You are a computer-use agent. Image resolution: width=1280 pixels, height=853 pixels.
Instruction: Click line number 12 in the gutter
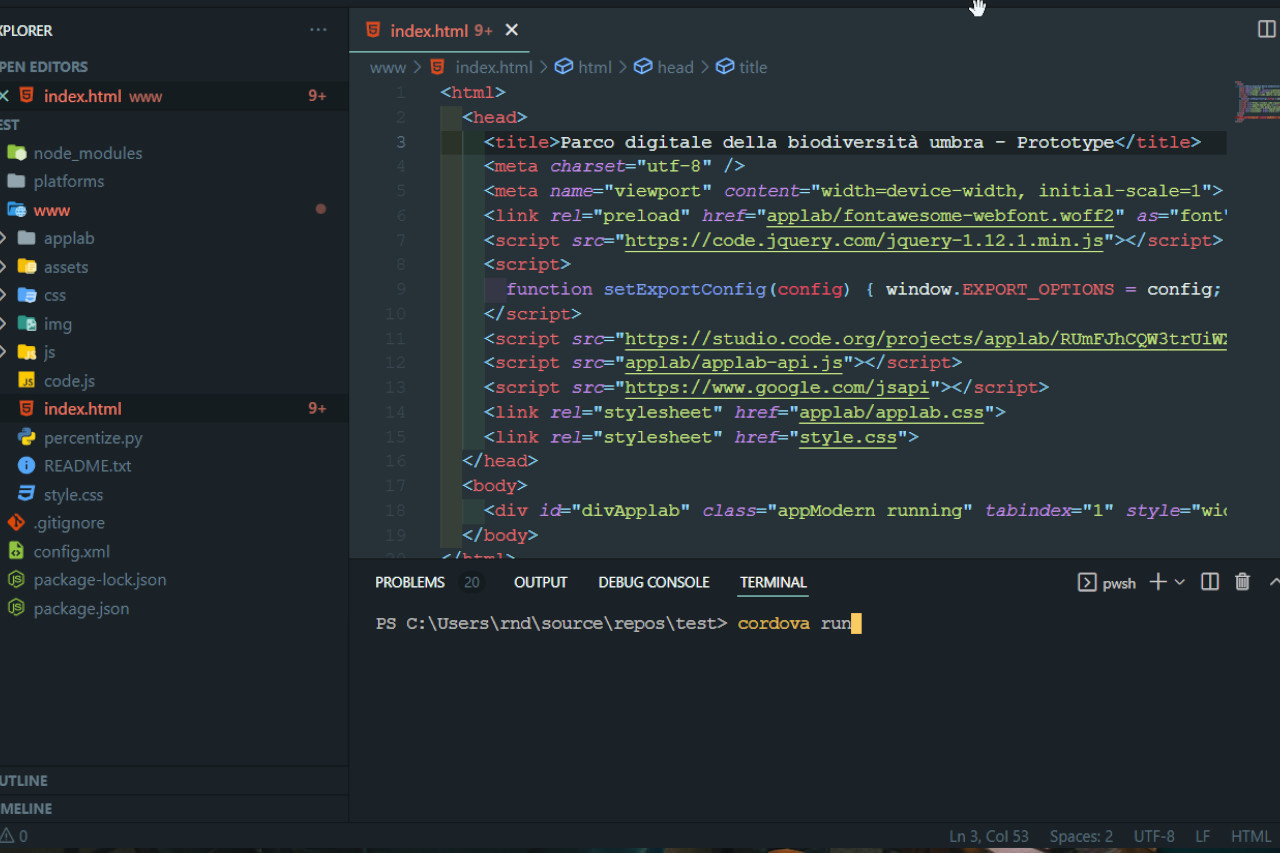tap(395, 363)
